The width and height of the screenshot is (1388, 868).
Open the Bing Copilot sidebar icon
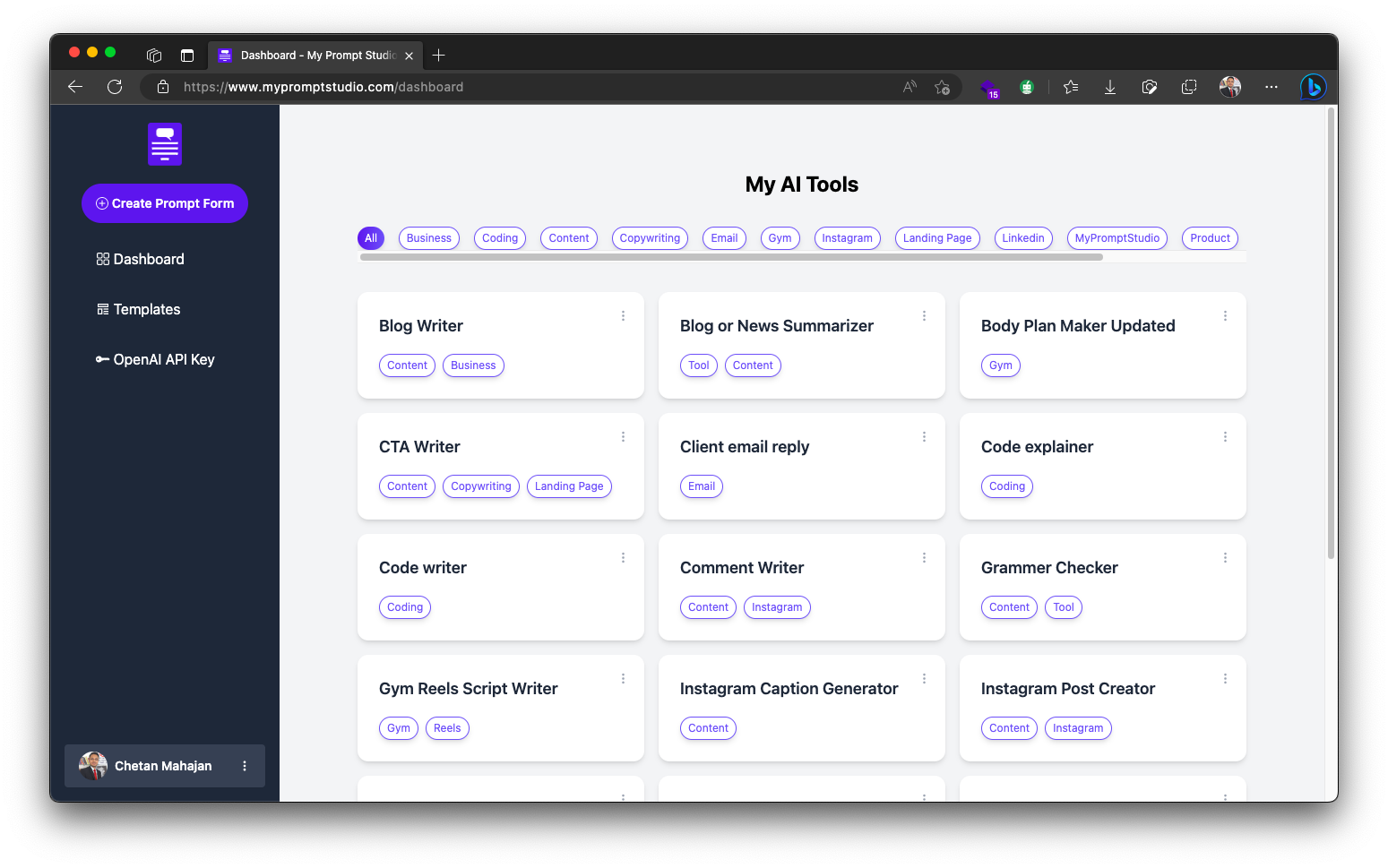point(1314,87)
